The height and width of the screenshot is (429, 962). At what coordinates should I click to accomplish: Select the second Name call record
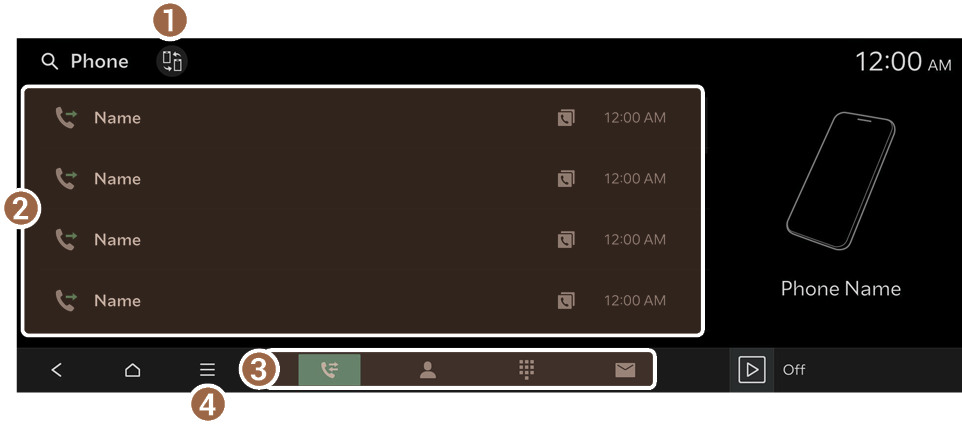coord(363,179)
